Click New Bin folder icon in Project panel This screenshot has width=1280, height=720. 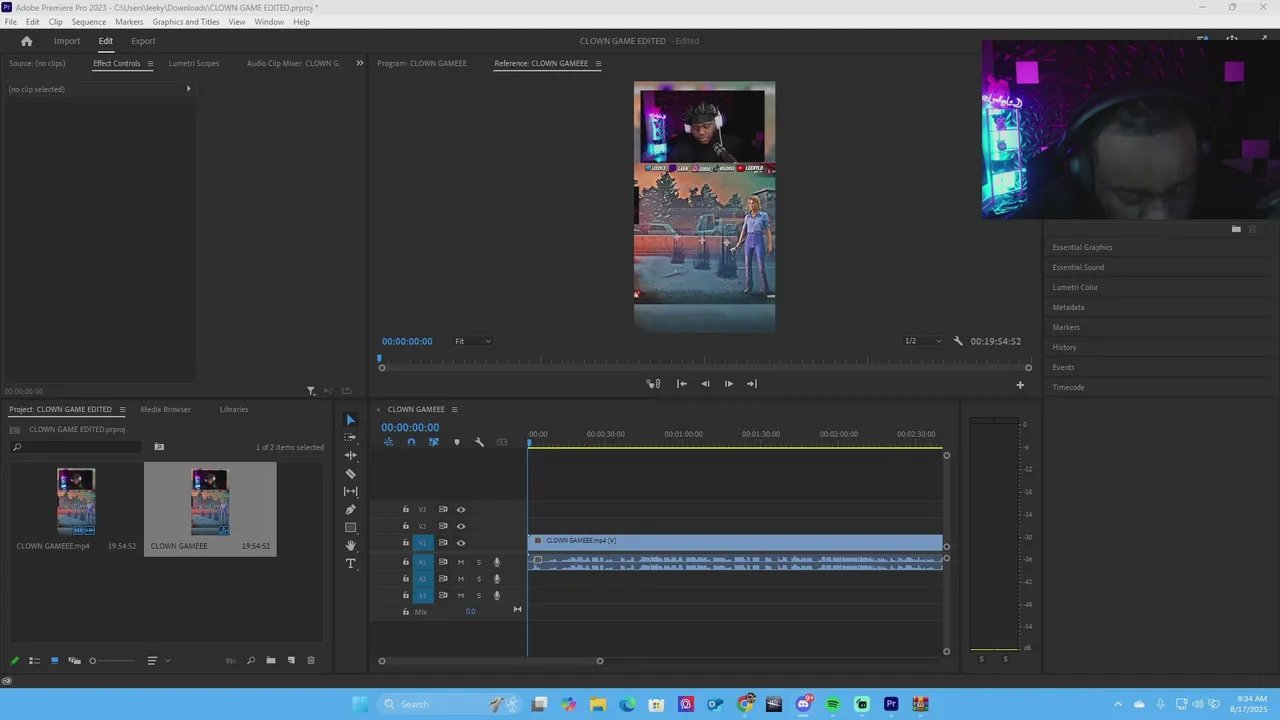tap(271, 660)
